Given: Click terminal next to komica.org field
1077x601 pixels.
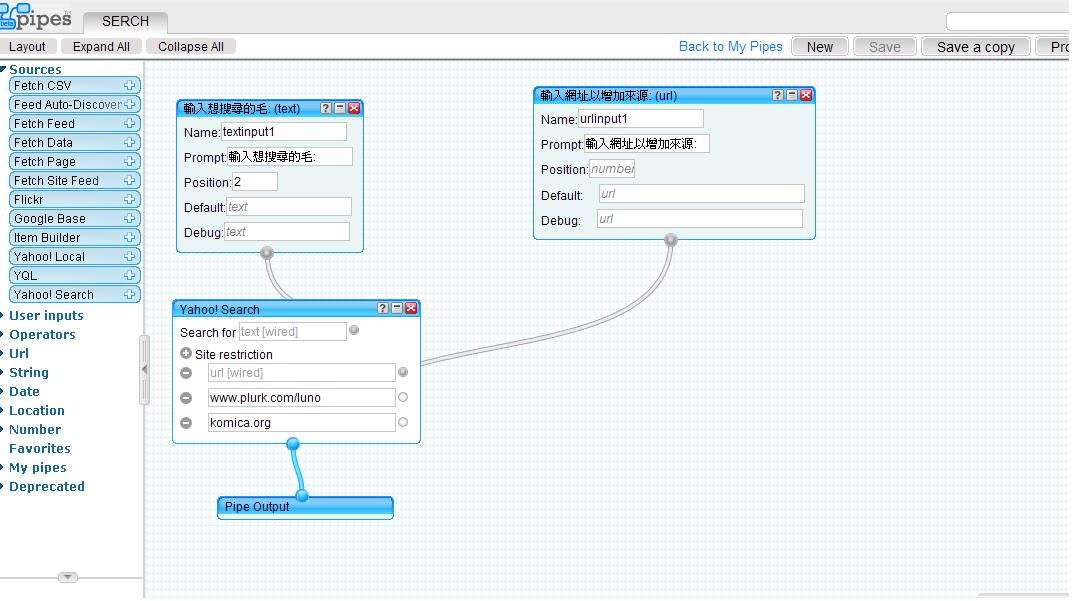Looking at the screenshot, I should point(403,422).
